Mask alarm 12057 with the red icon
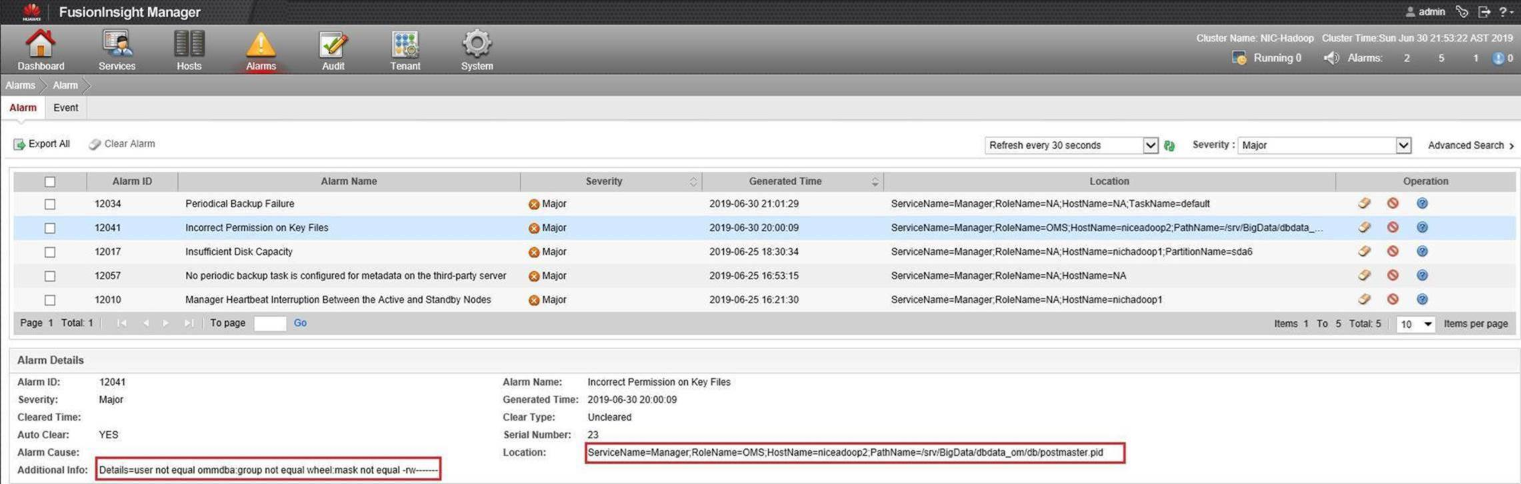 1392,275
